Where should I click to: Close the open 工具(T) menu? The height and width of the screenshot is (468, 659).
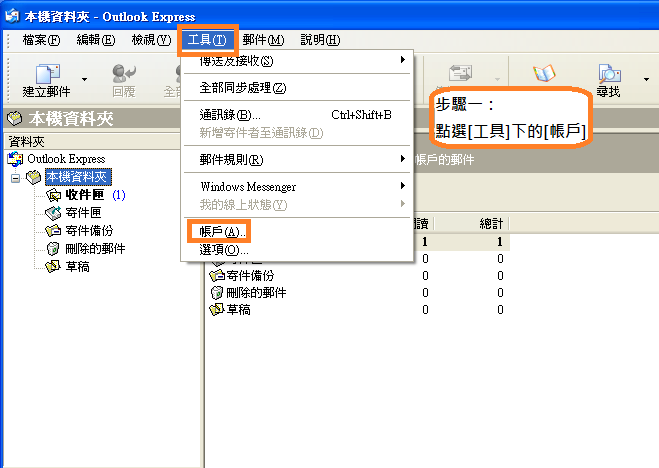click(x=207, y=40)
